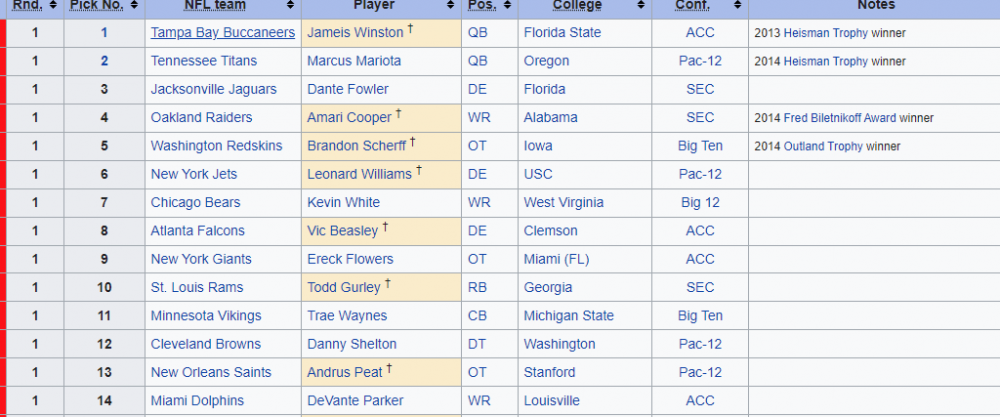Open the Miami Dolphins team link
1000x417 pixels.
pos(197,401)
